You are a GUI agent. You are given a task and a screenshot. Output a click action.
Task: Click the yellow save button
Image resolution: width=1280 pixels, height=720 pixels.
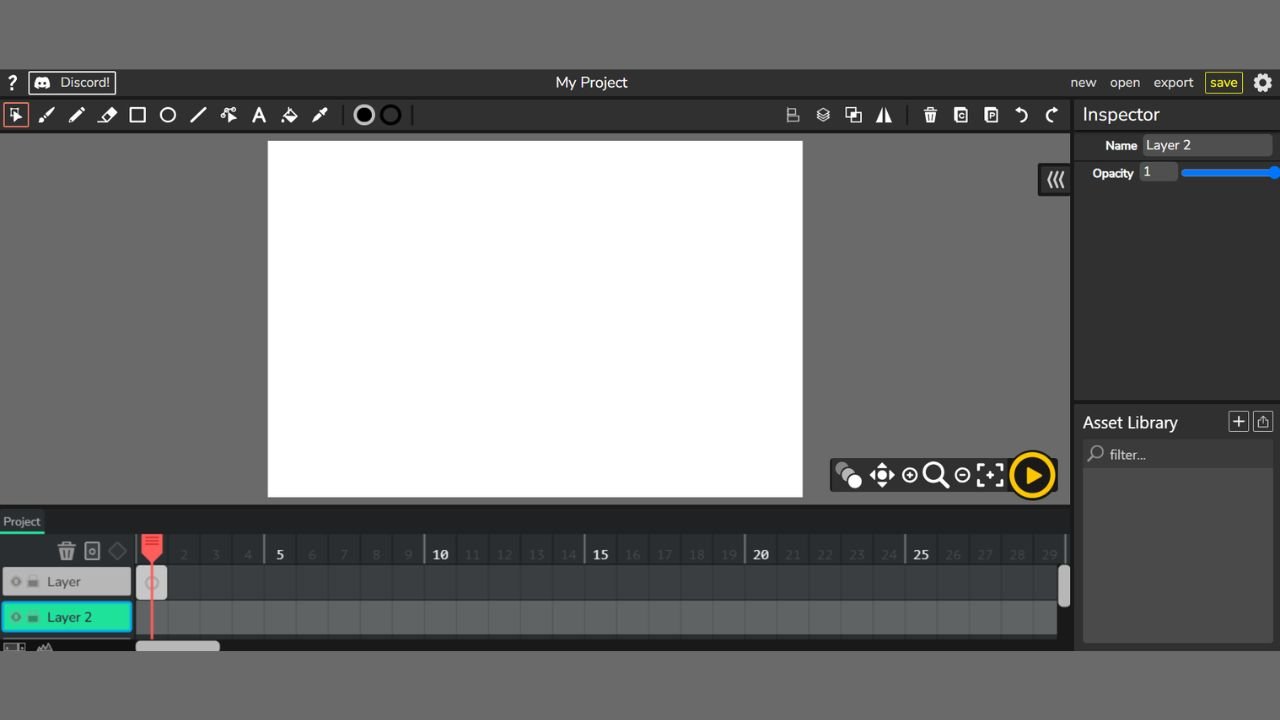(1224, 83)
